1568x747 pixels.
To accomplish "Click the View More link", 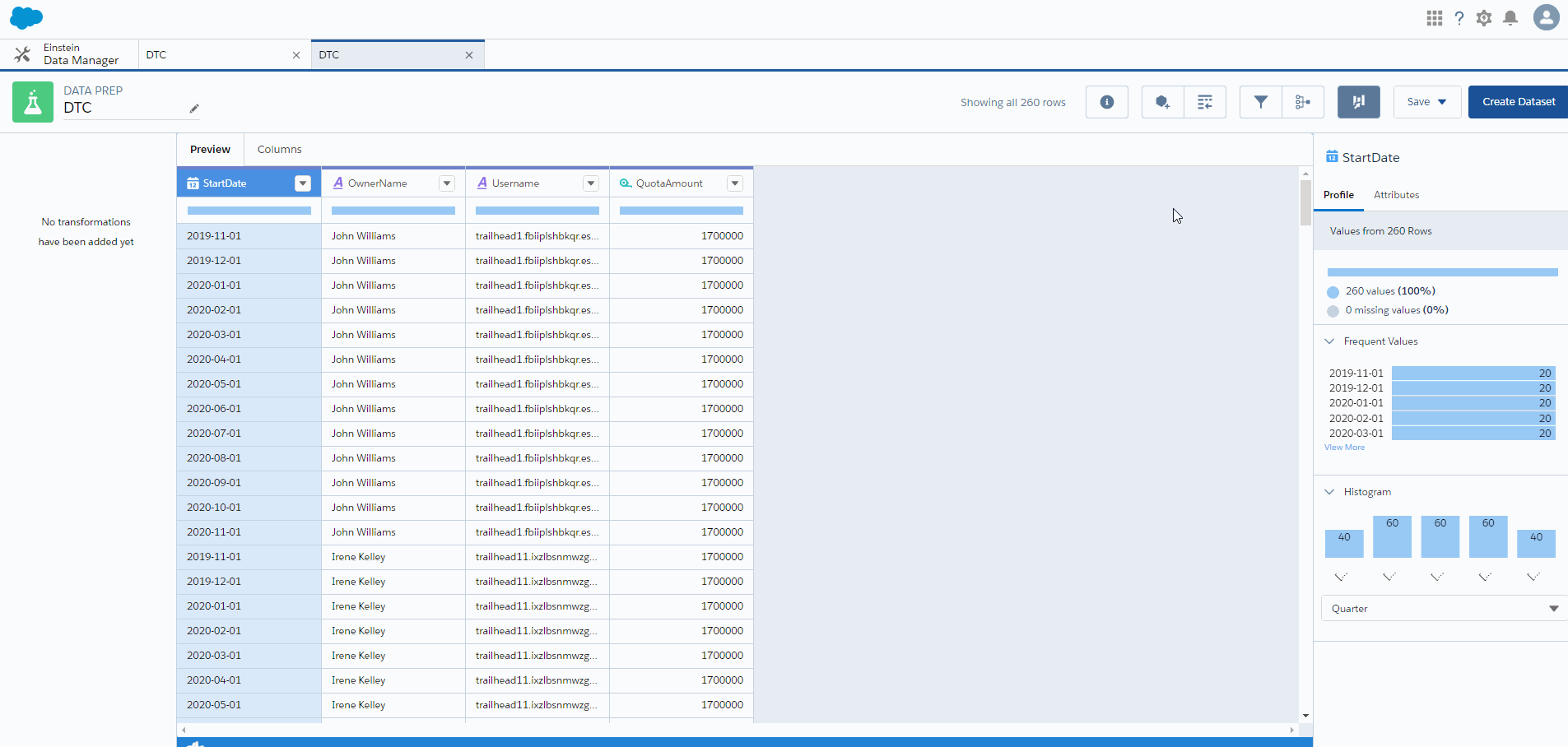I will 1344,448.
